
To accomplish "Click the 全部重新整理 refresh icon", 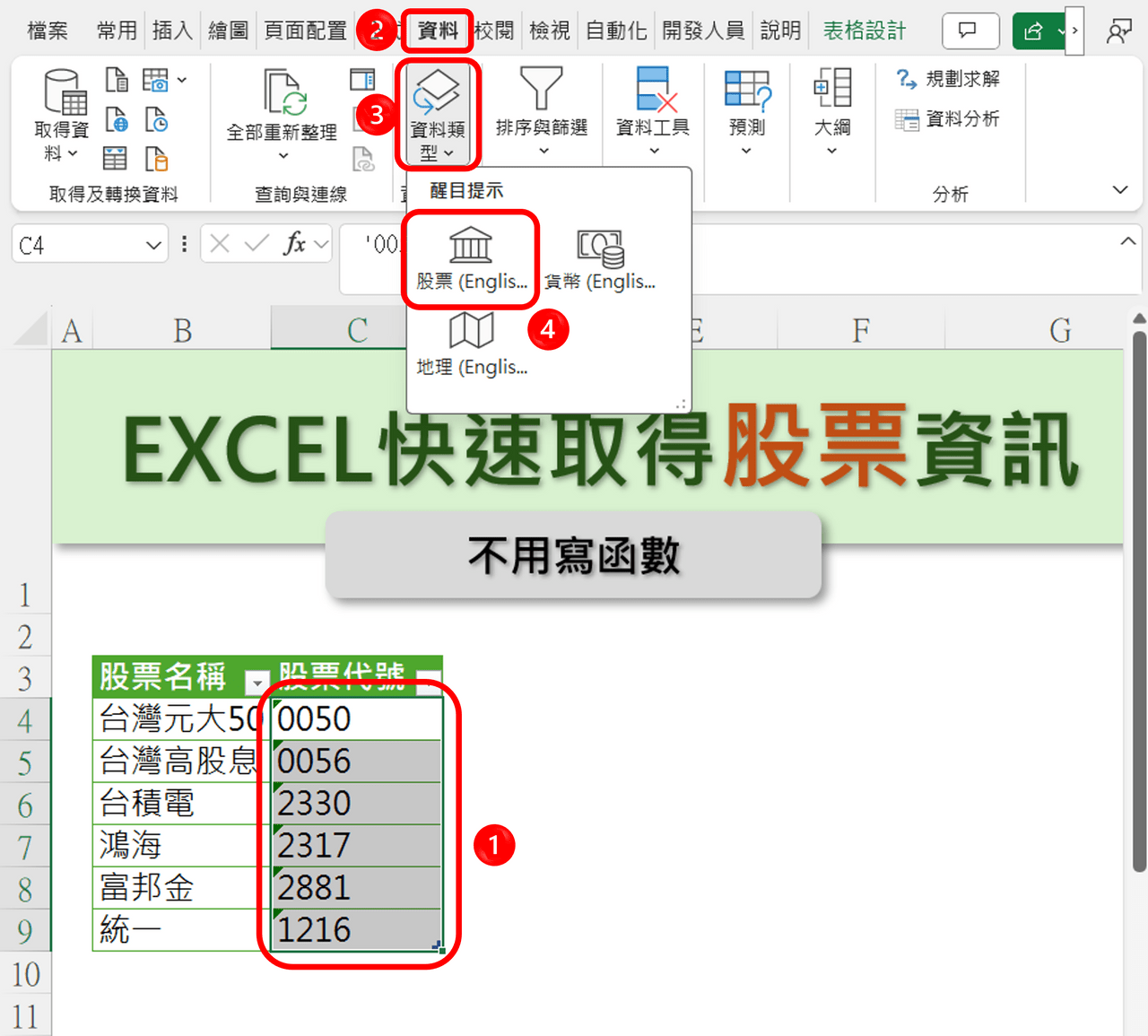I will (285, 93).
